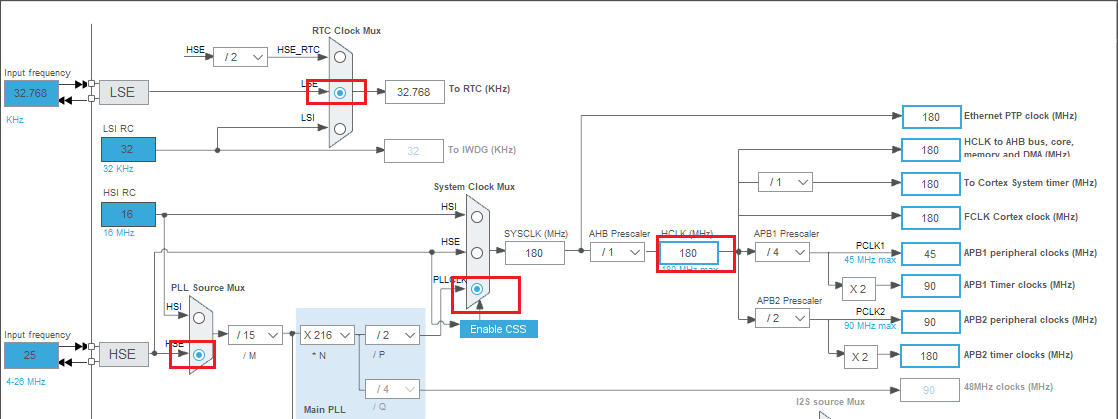Select LSE radio in RTC Clock Mux
1118x419 pixels.
click(340, 92)
